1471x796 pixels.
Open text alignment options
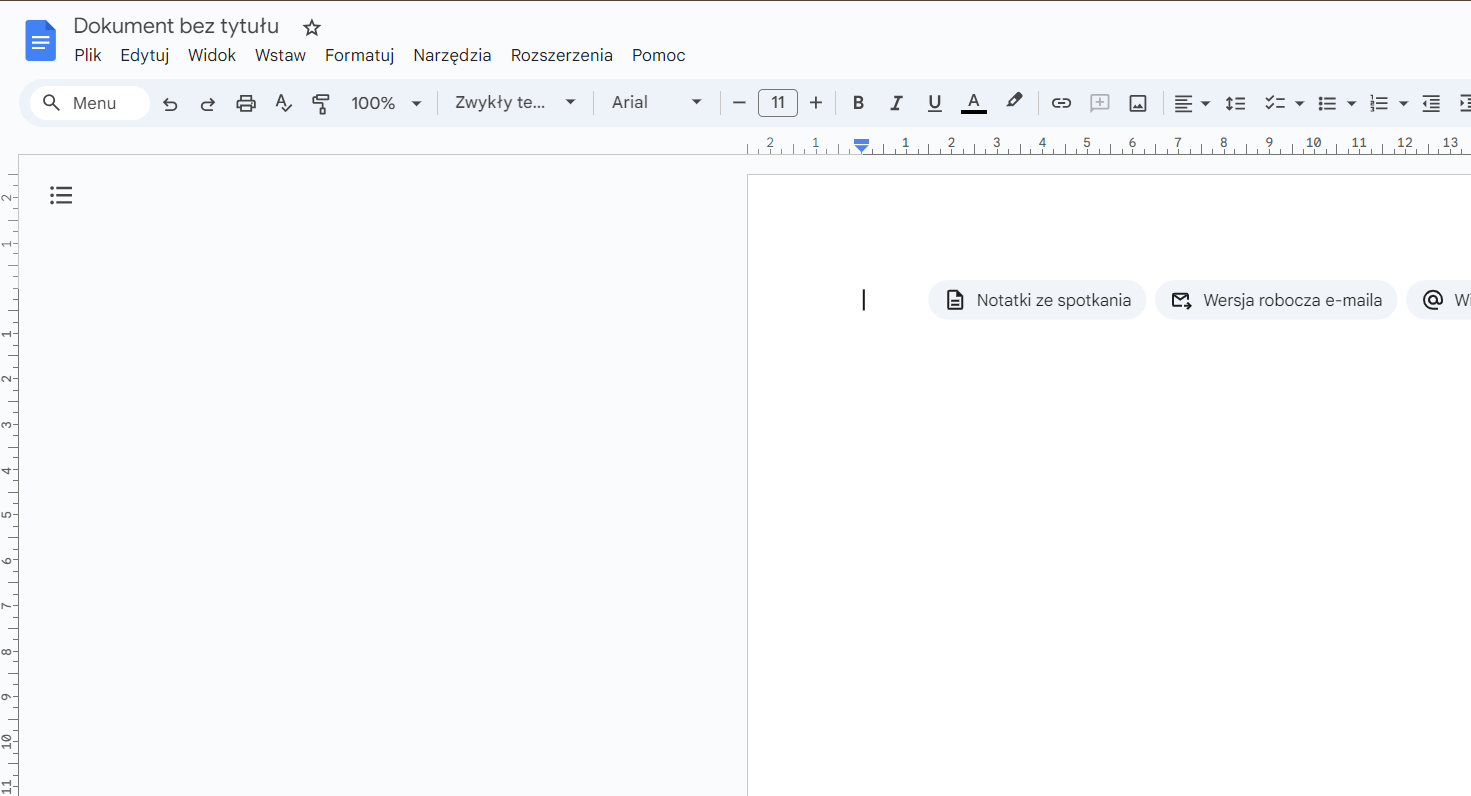click(1191, 102)
